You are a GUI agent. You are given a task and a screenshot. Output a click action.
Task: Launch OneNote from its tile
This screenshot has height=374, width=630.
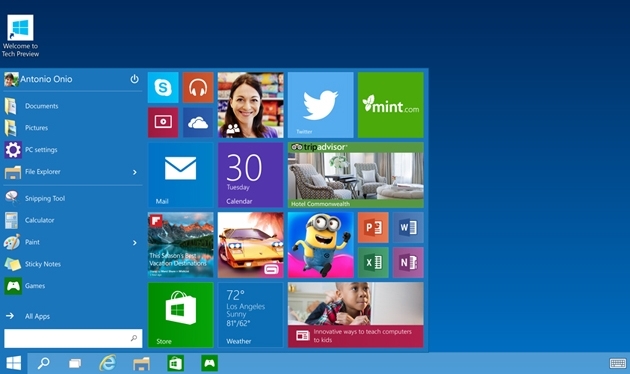(x=408, y=263)
